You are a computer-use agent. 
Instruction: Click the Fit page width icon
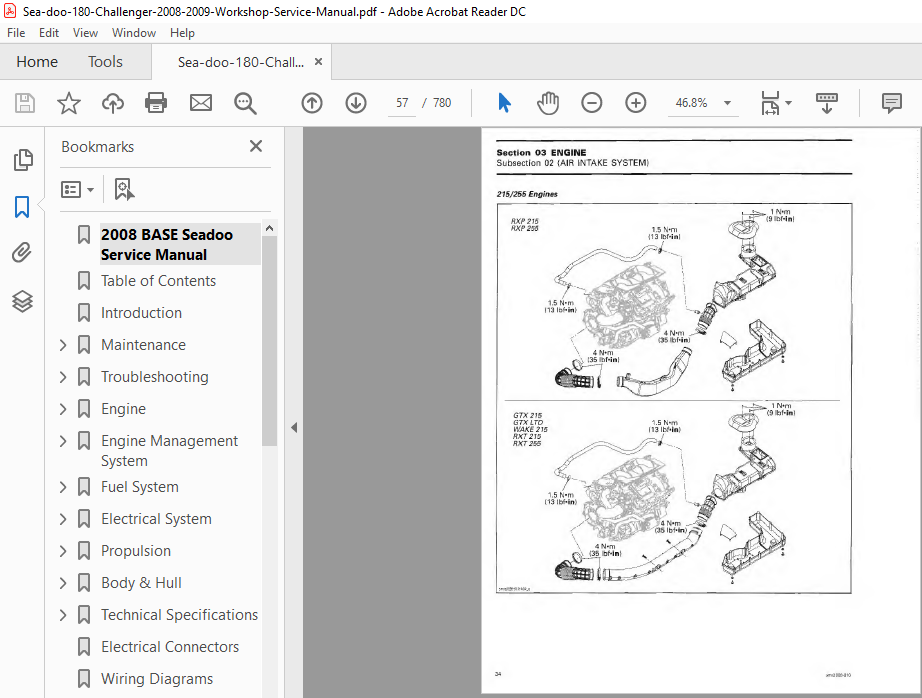(x=770, y=103)
